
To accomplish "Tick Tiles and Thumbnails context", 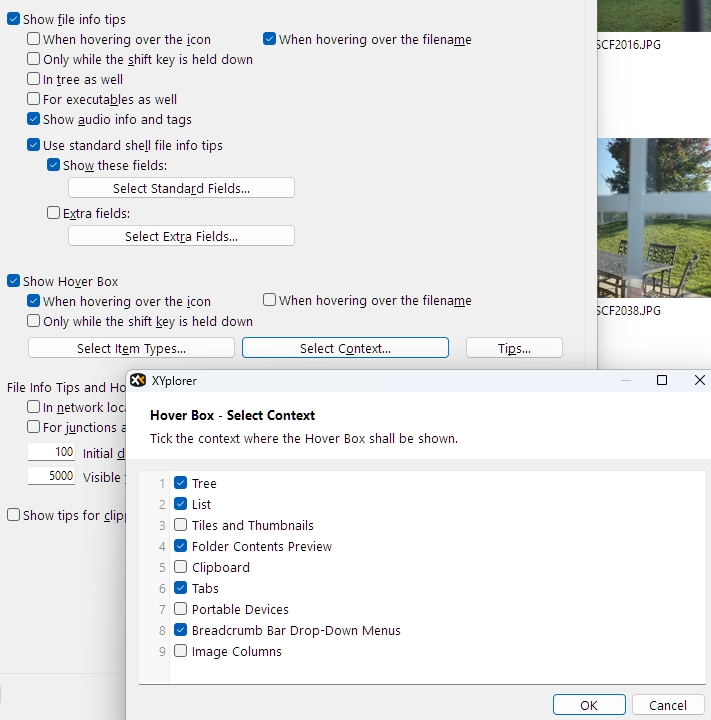I will coord(181,524).
